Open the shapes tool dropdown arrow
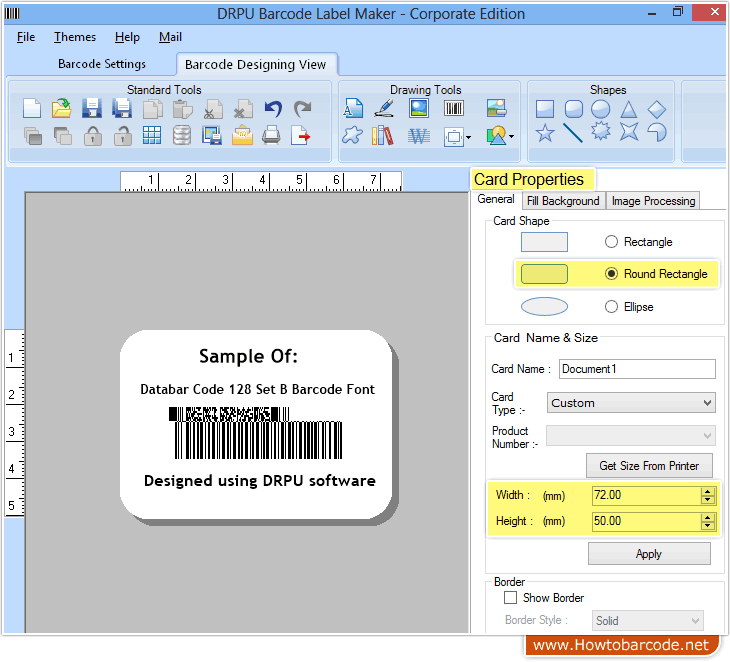The height and width of the screenshot is (662, 730). 512,136
